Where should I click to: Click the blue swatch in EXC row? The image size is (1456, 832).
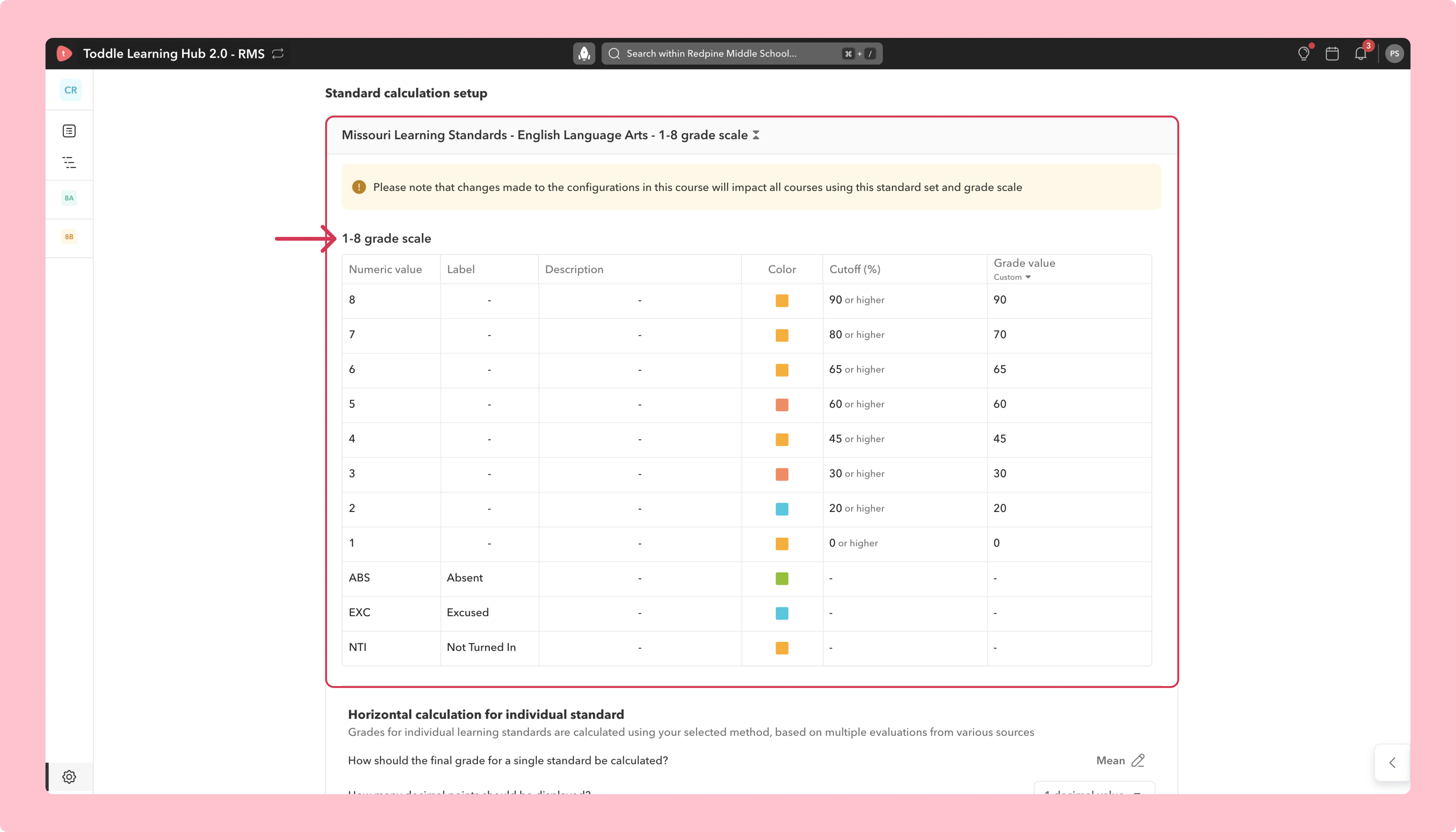(x=782, y=613)
